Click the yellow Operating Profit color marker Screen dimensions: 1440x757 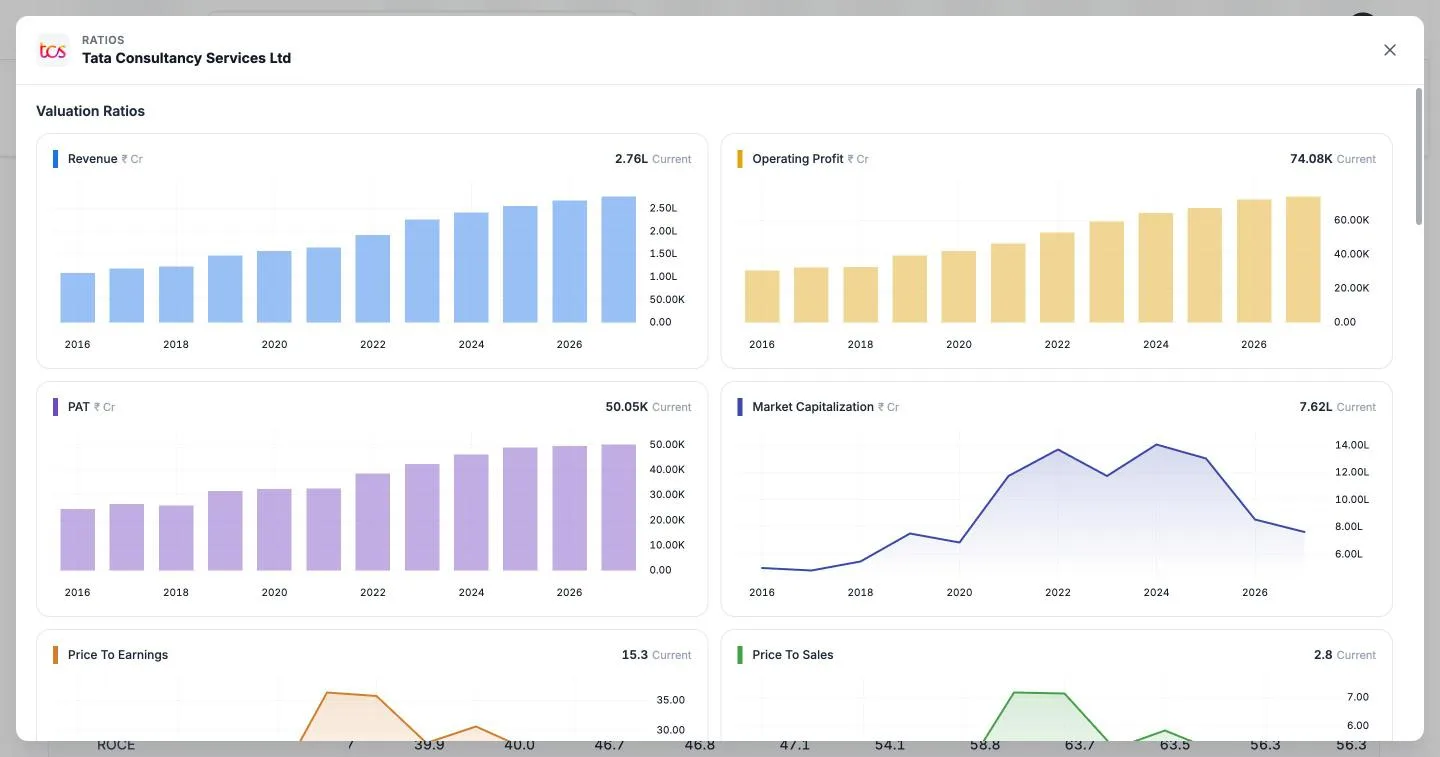click(x=740, y=159)
